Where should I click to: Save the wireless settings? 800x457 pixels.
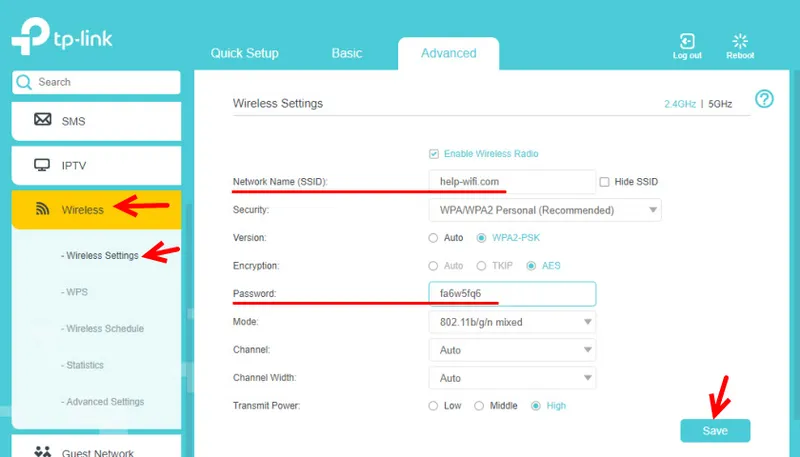tap(715, 430)
